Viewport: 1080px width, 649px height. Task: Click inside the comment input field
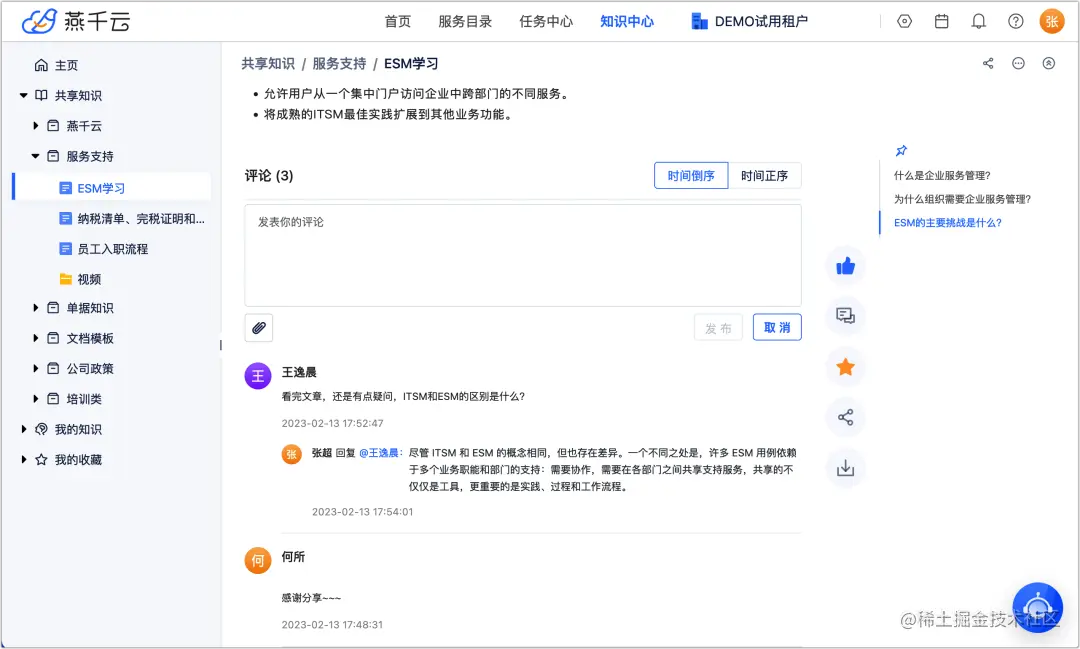[x=523, y=255]
